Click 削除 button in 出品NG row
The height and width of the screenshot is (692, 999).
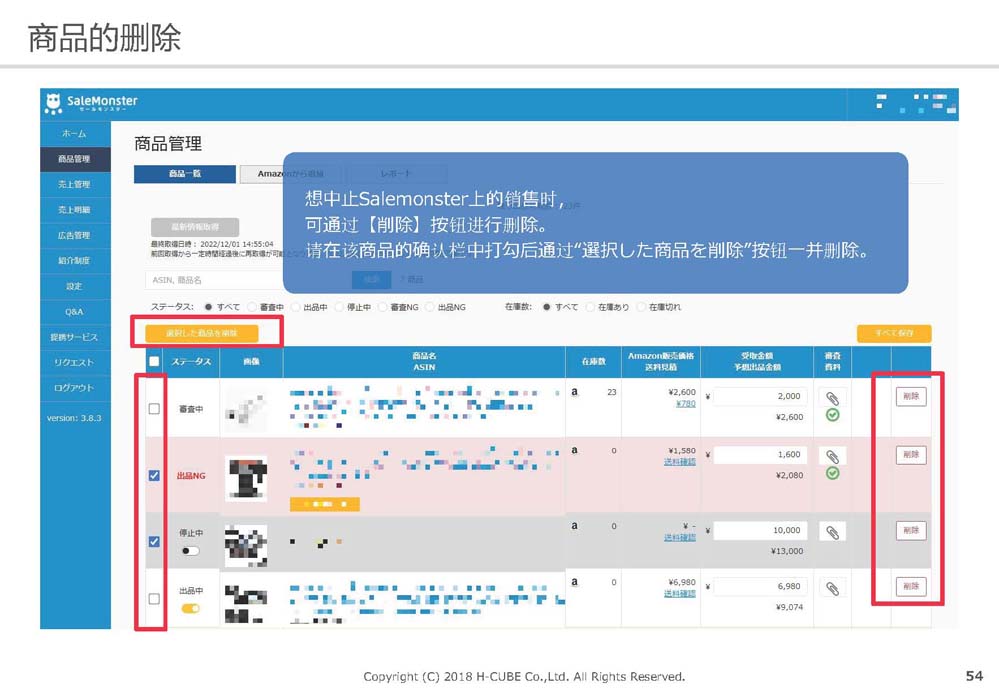point(911,455)
